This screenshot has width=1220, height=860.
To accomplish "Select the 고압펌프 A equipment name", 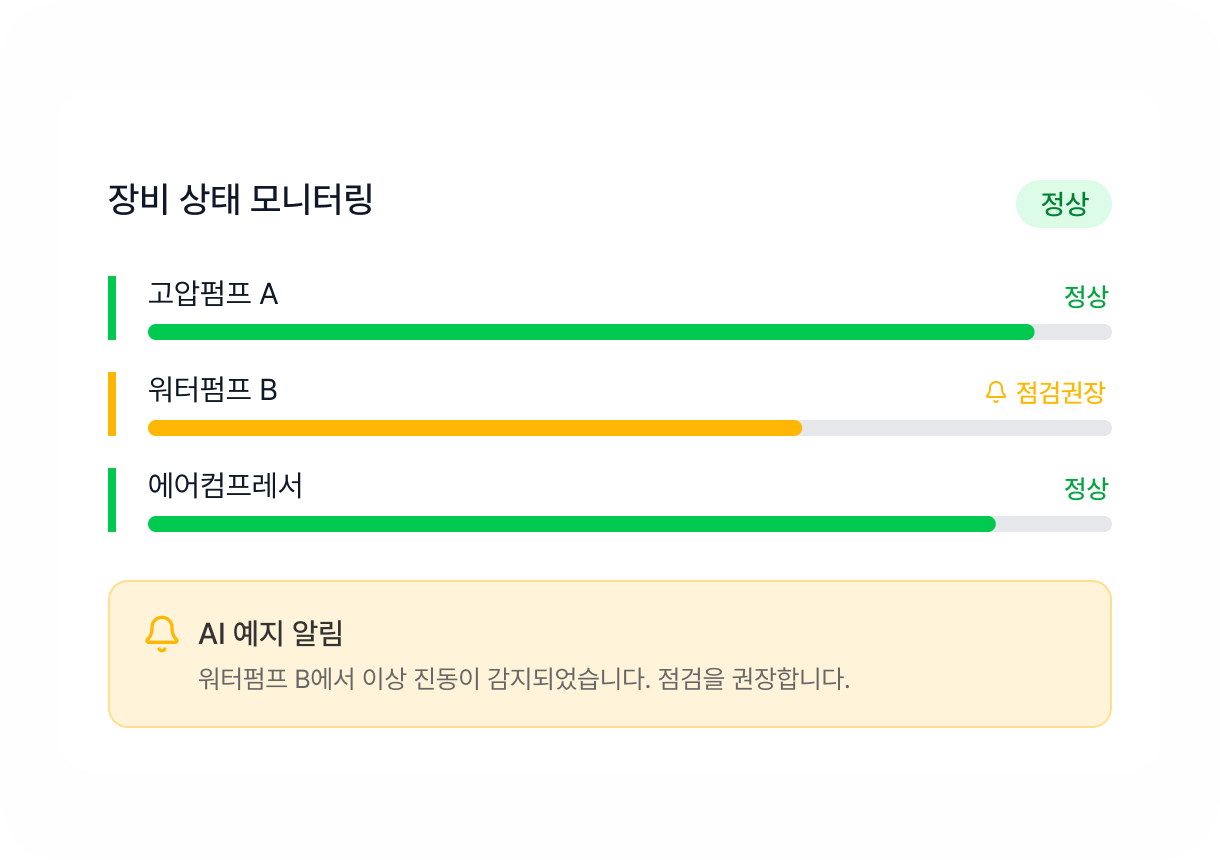I will [x=213, y=294].
